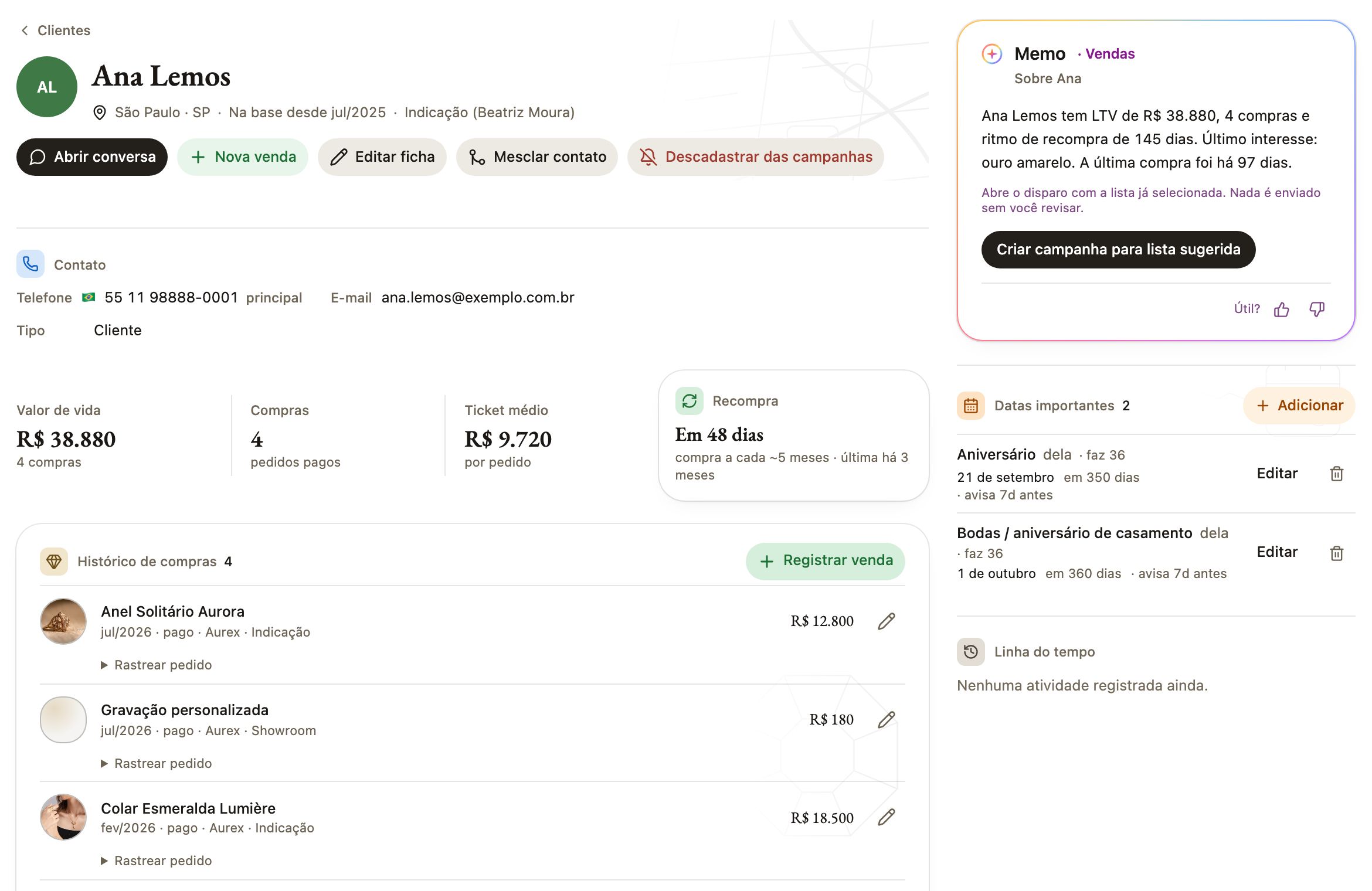The image size is (1372, 891).
Task: Expand Rastrear pedido under Colar Esmeralda Lumière
Action: (157, 861)
